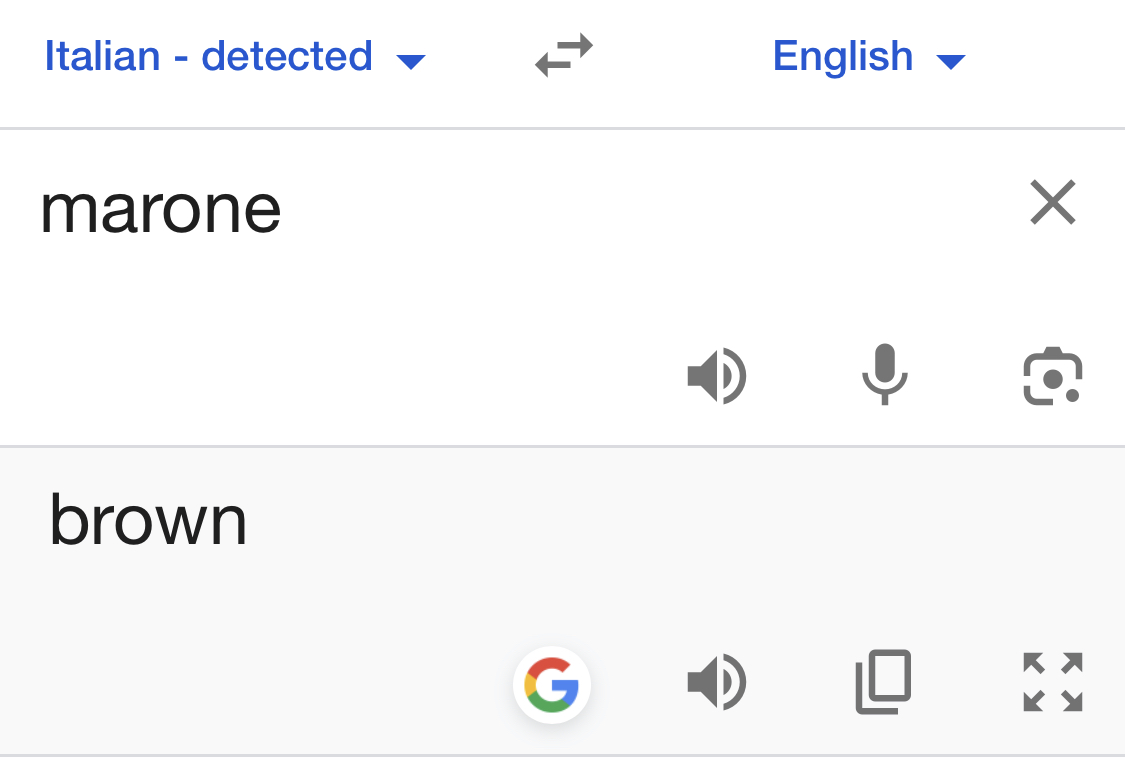Click the 'English' label text
This screenshot has height=766, width=1125.
pyautogui.click(x=842, y=56)
